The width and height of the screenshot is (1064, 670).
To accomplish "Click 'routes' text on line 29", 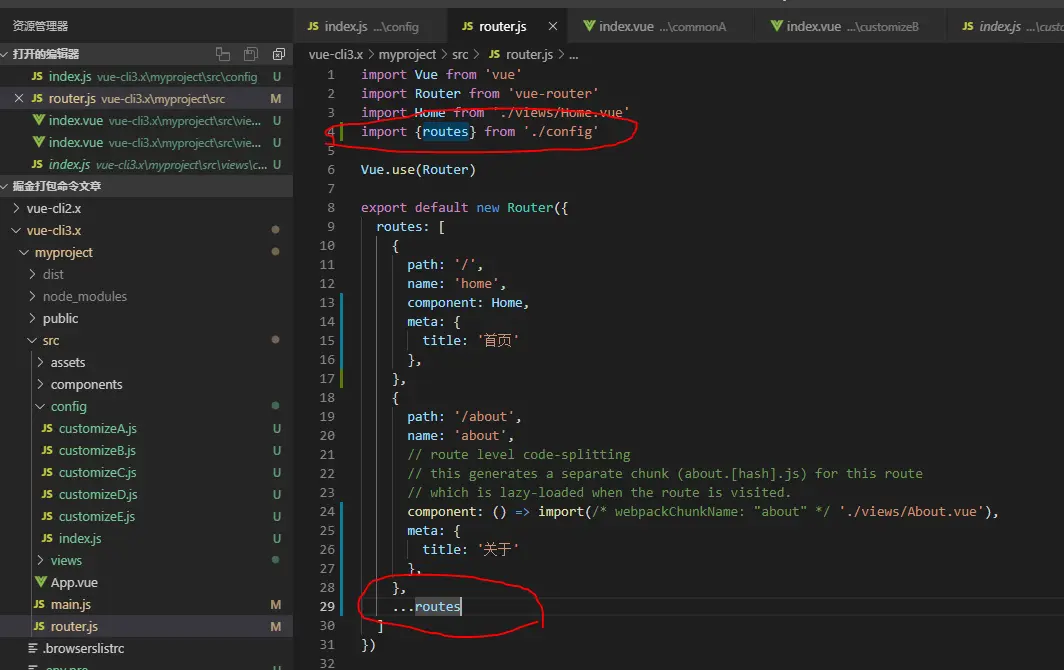I will [438, 606].
